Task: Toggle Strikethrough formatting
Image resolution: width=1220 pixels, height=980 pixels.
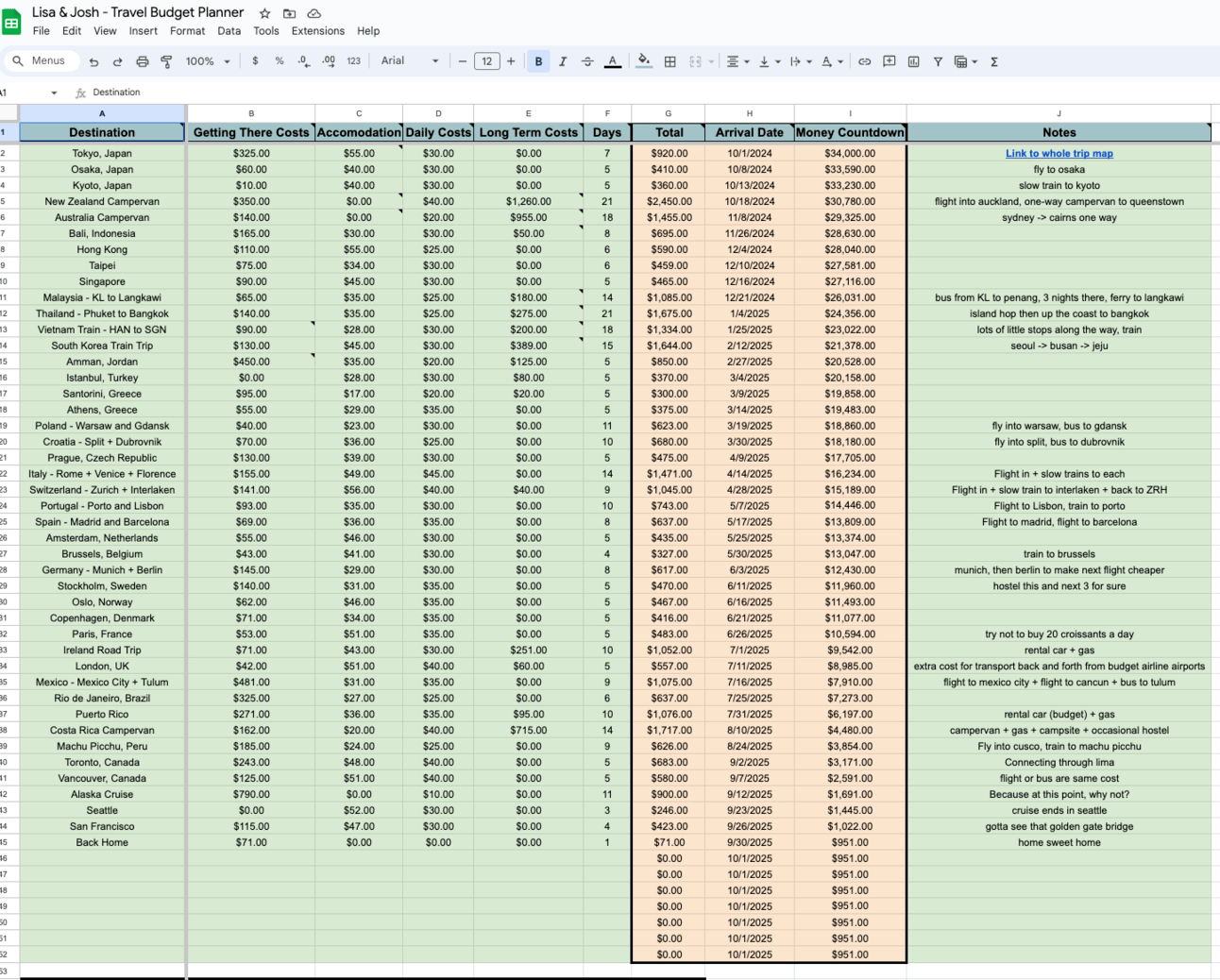Action: pos(587,61)
